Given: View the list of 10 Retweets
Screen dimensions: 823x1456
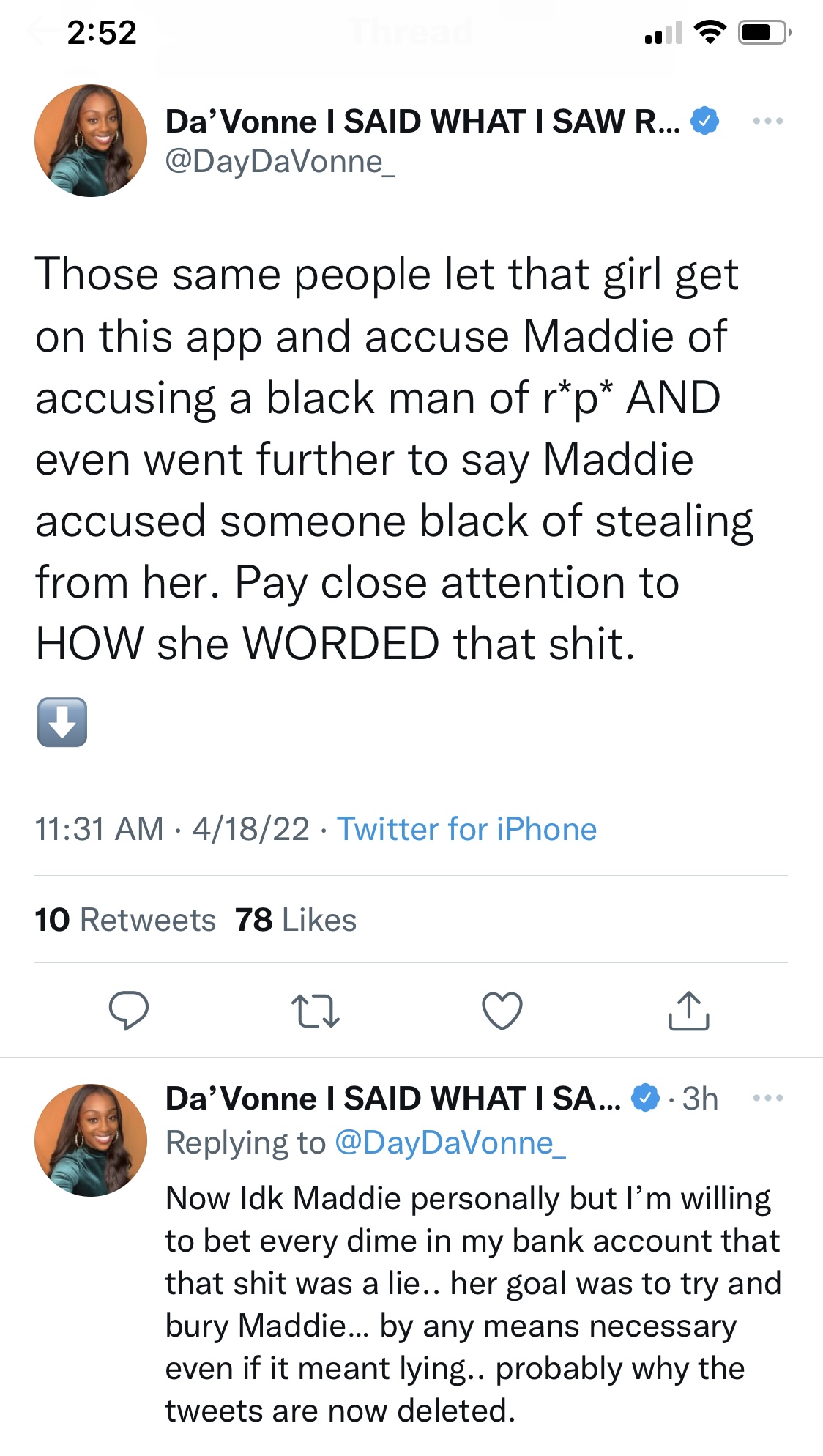Looking at the screenshot, I should (125, 920).
